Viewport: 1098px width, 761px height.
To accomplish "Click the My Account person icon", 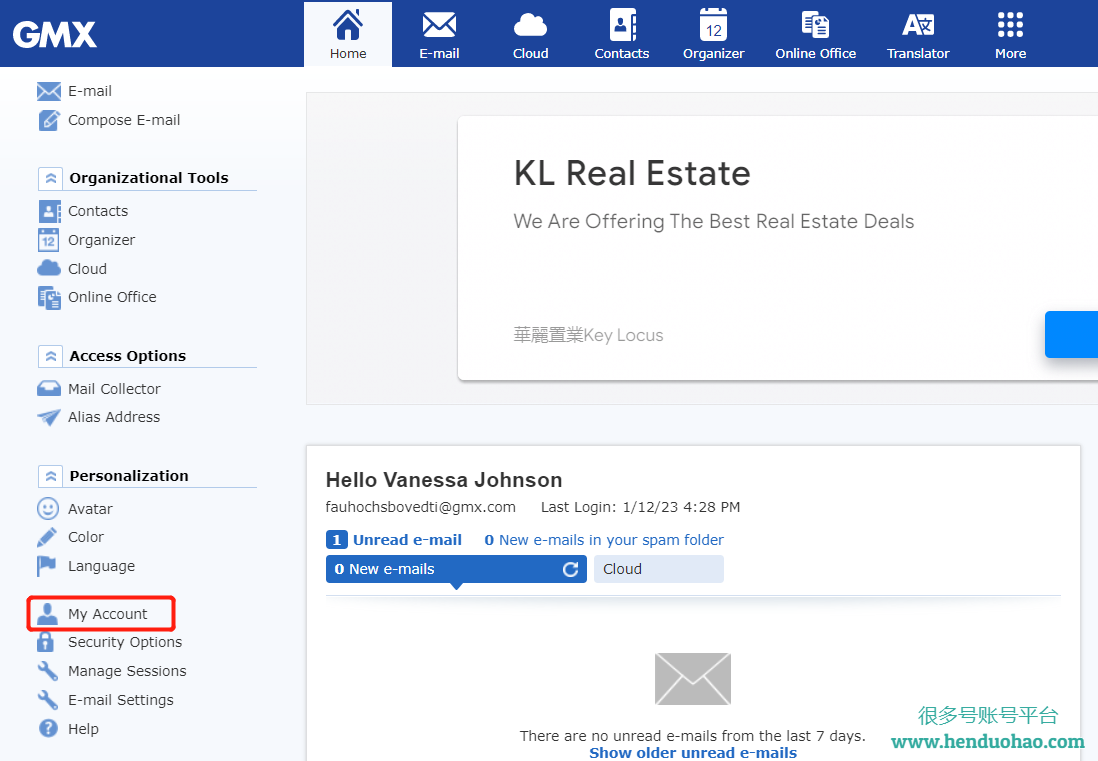I will point(47,614).
